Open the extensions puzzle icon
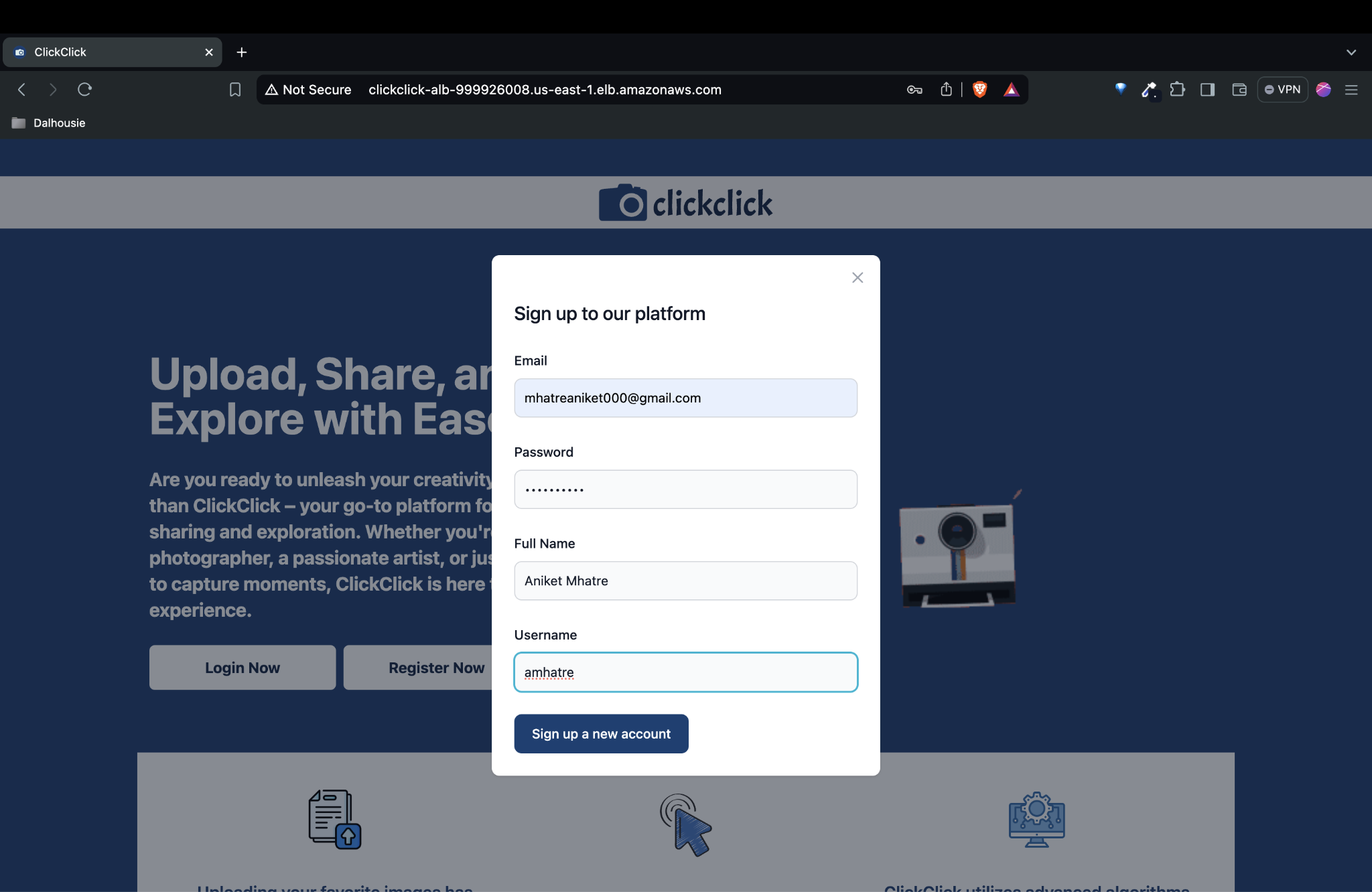This screenshot has width=1372, height=892. click(1177, 90)
